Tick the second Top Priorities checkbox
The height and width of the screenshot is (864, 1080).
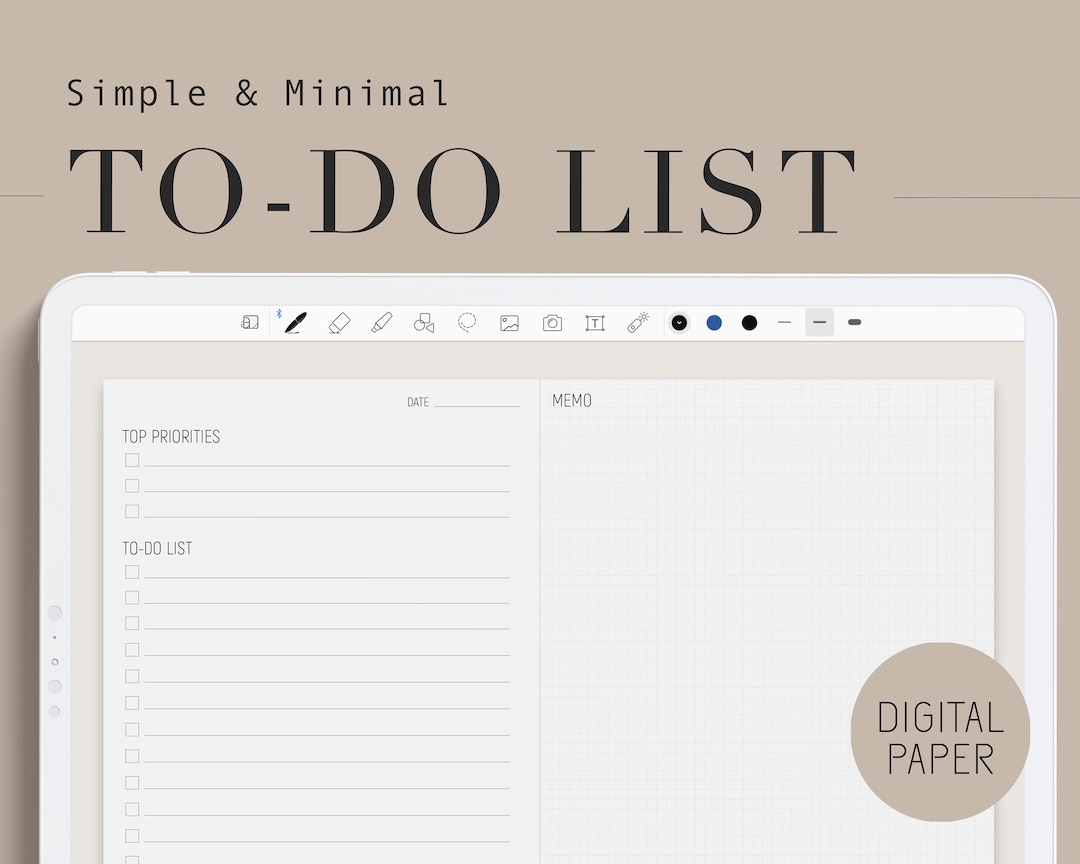[131, 485]
